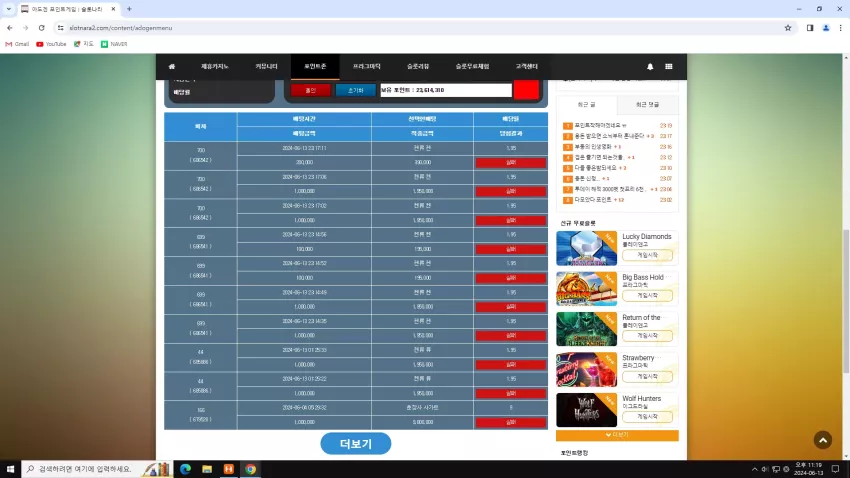This screenshot has width=850, height=478.
Task: Open YouTube bookmark
Action: click(51, 44)
